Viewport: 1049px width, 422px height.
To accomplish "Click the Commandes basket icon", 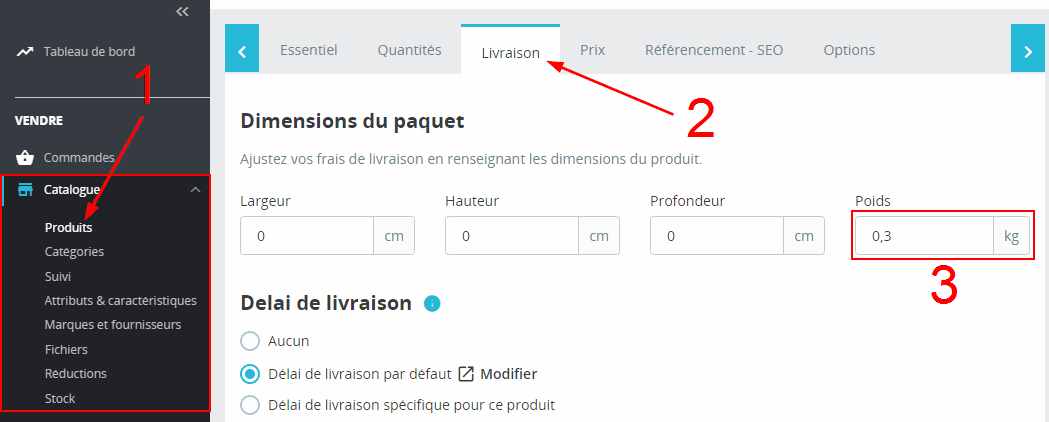I will (26, 158).
